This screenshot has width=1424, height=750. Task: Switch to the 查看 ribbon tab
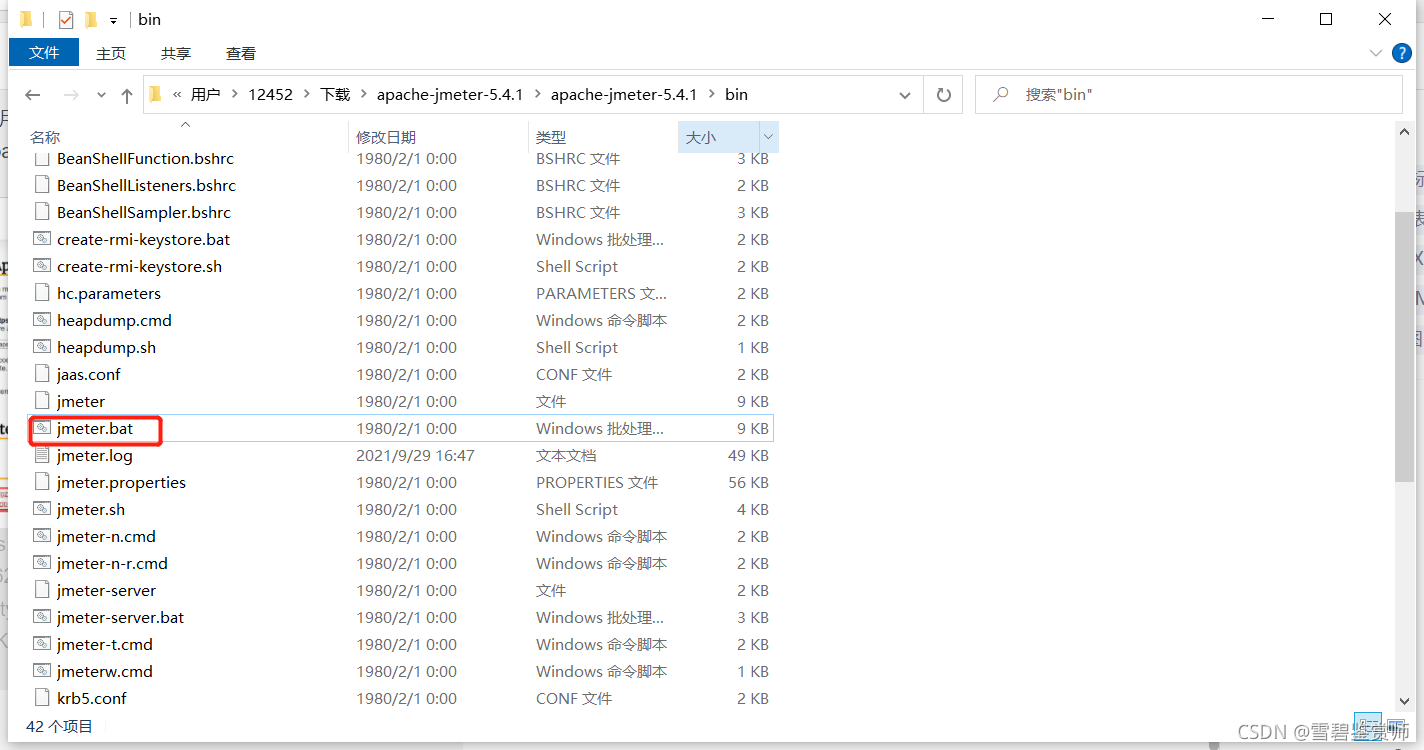(241, 53)
